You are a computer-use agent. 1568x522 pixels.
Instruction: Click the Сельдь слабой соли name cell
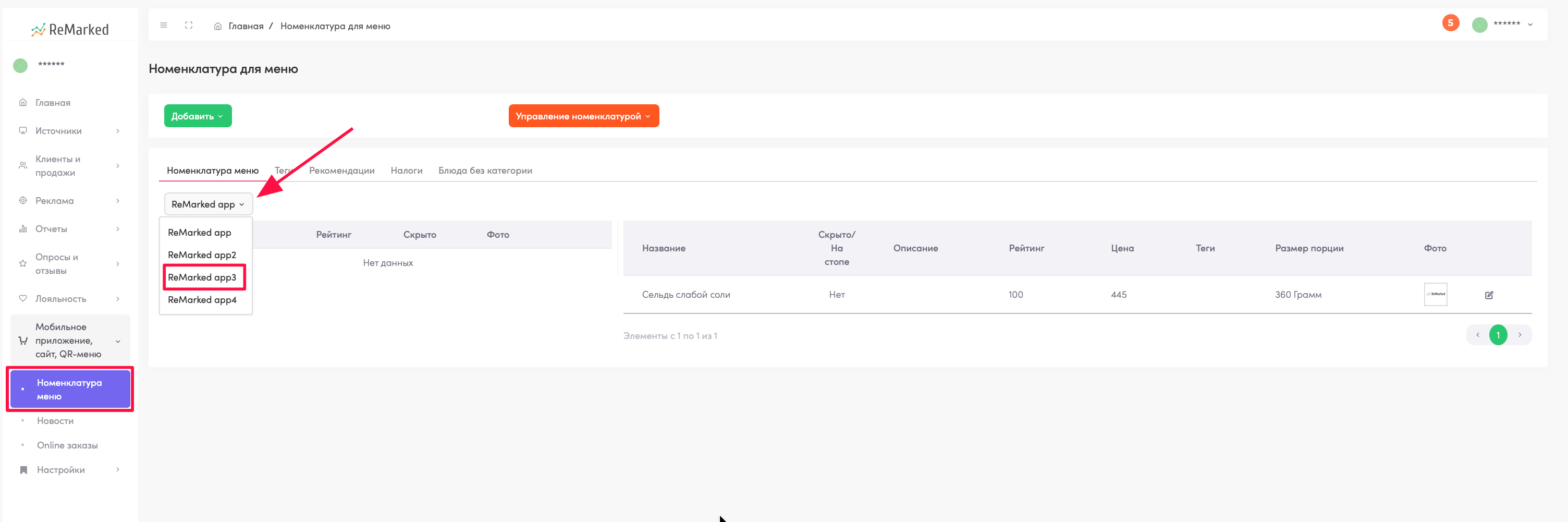click(686, 295)
